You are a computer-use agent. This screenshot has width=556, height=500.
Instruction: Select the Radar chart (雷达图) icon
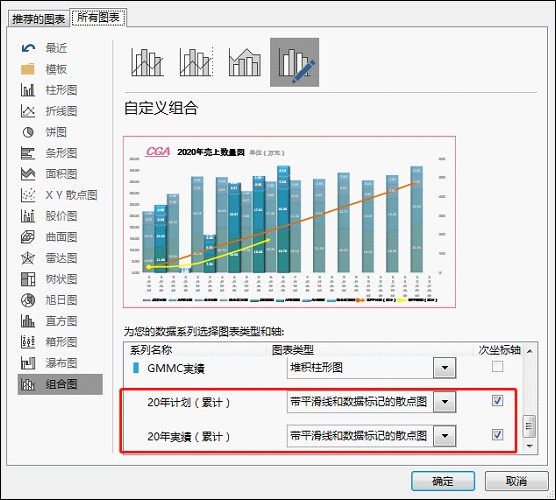pos(28,258)
